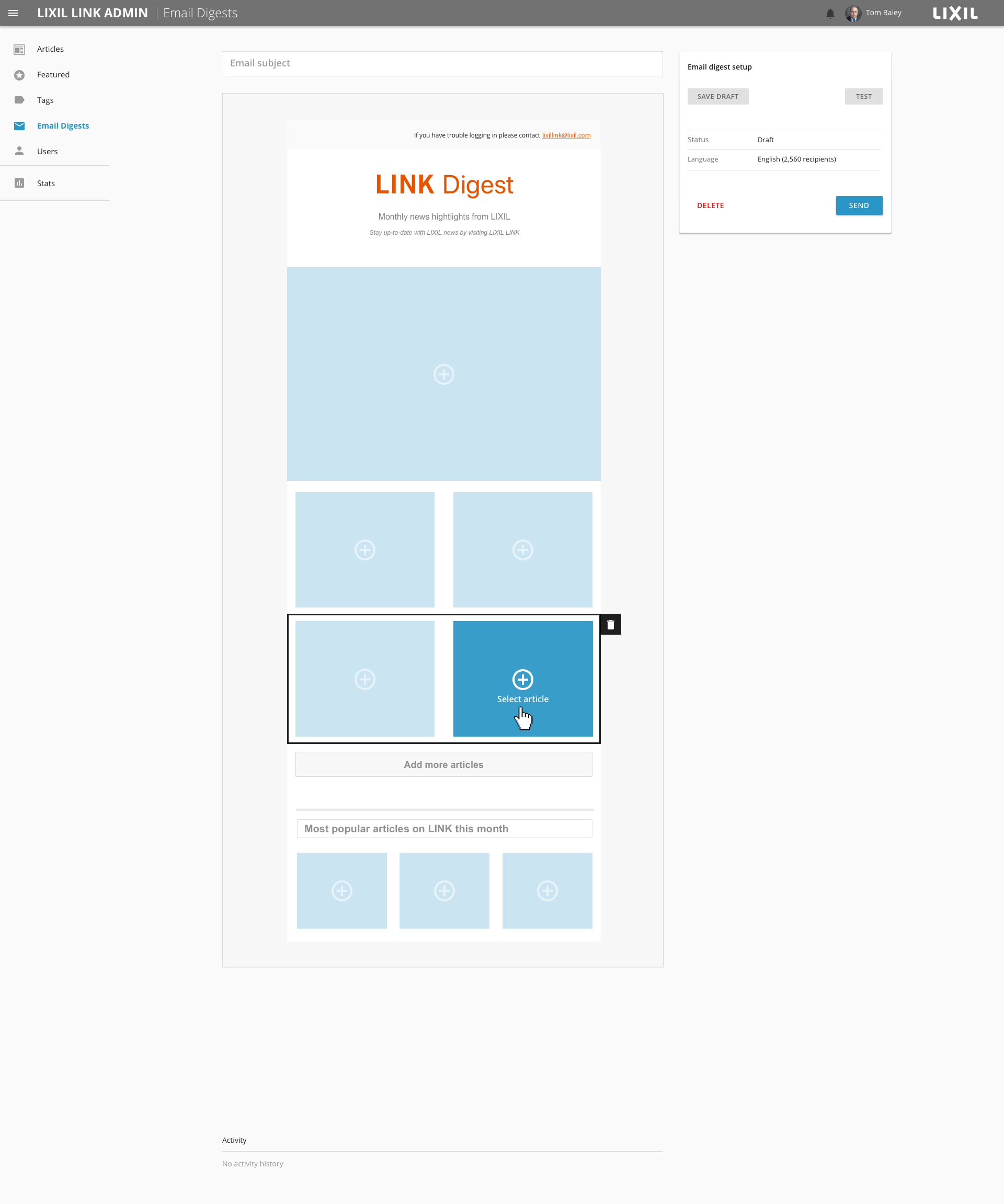Viewport: 1004px width, 1204px height.
Task: Click the LIXIL logo
Action: (955, 13)
